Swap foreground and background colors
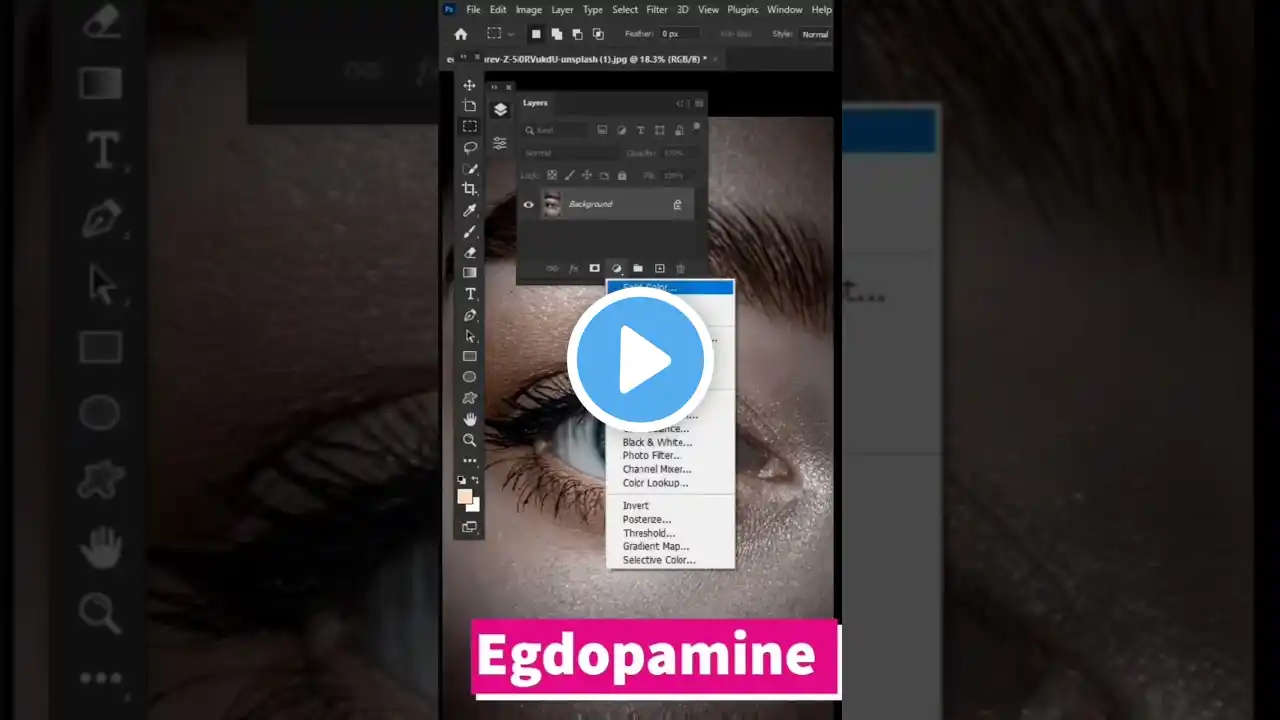The height and width of the screenshot is (720, 1280). [476, 480]
